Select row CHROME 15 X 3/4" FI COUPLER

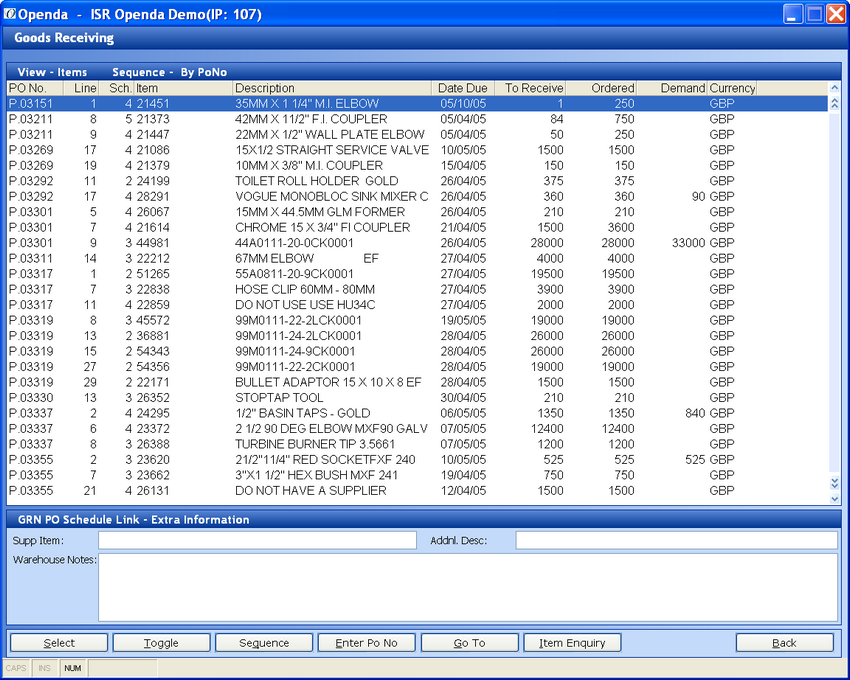417,227
